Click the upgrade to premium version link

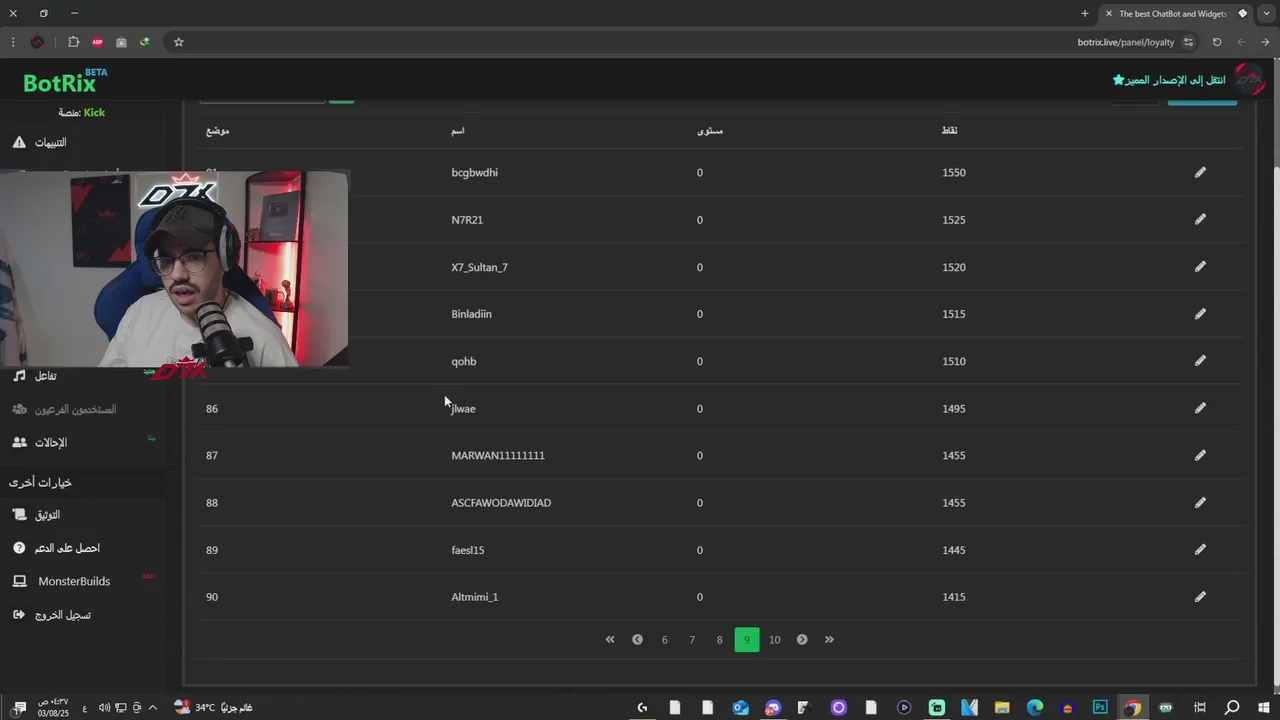tap(1169, 79)
